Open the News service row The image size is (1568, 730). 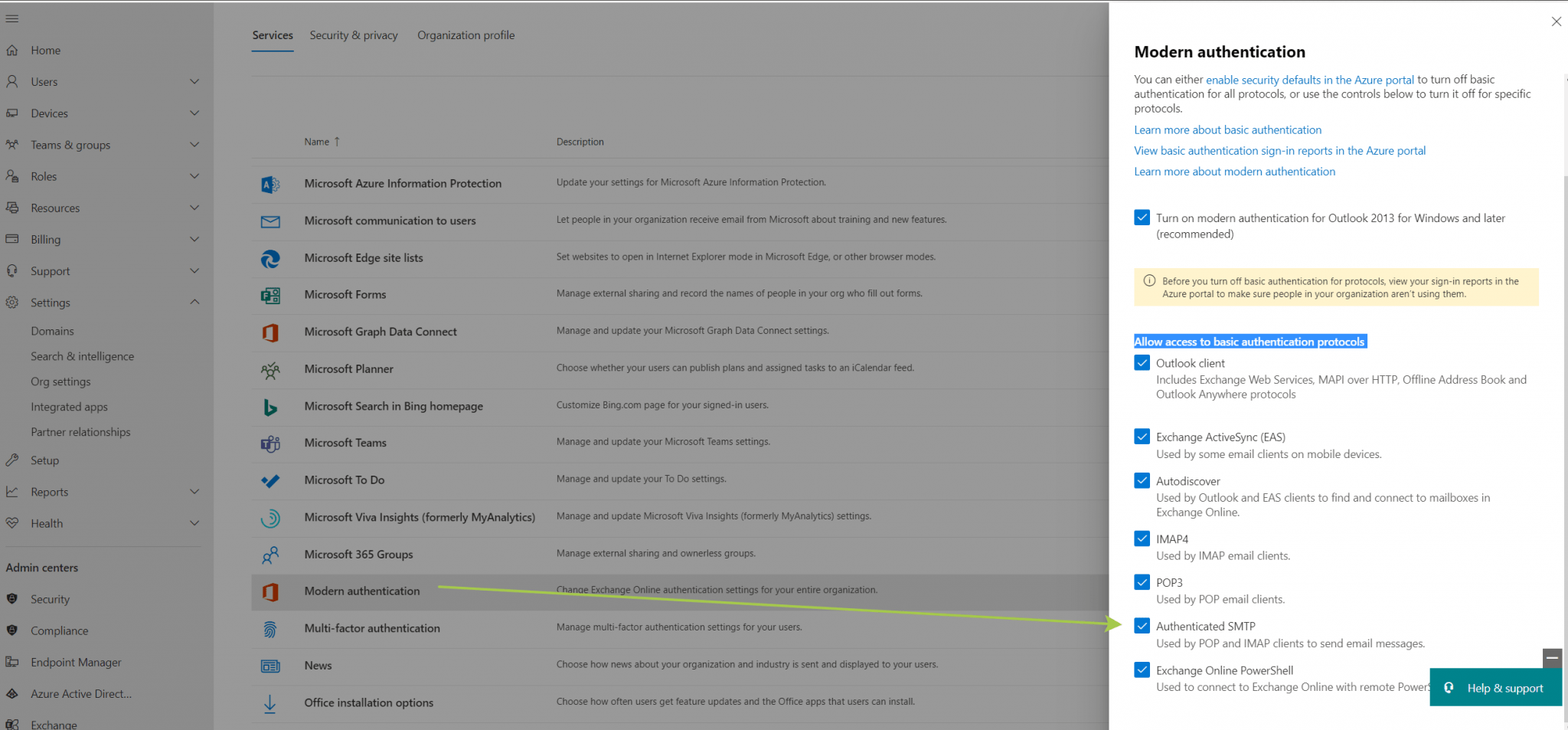click(x=680, y=666)
